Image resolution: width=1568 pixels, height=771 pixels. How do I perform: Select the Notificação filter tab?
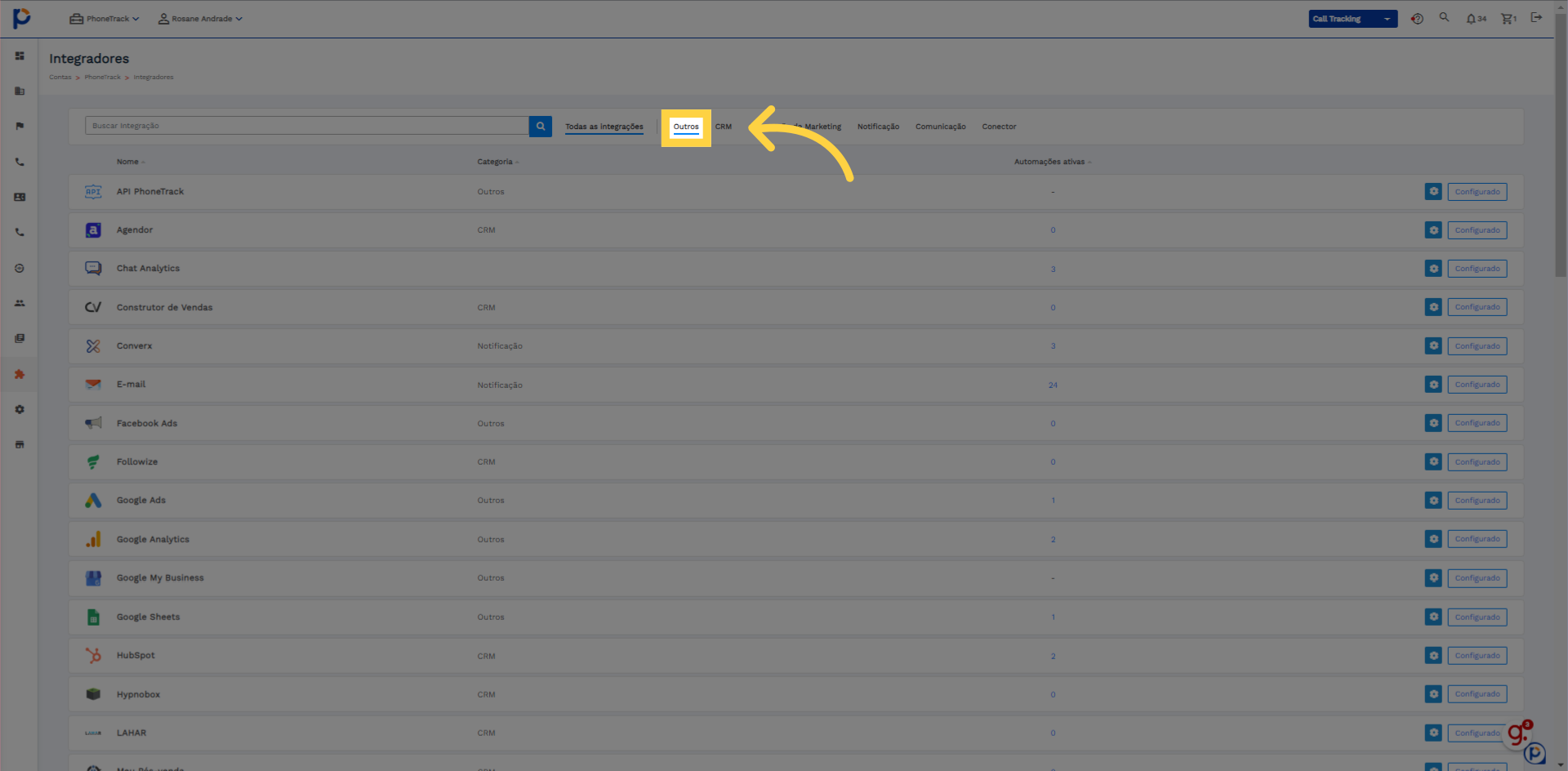[878, 127]
